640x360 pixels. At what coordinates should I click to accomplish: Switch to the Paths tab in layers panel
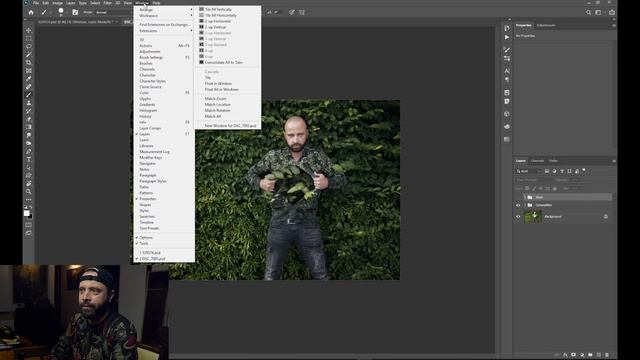(553, 161)
